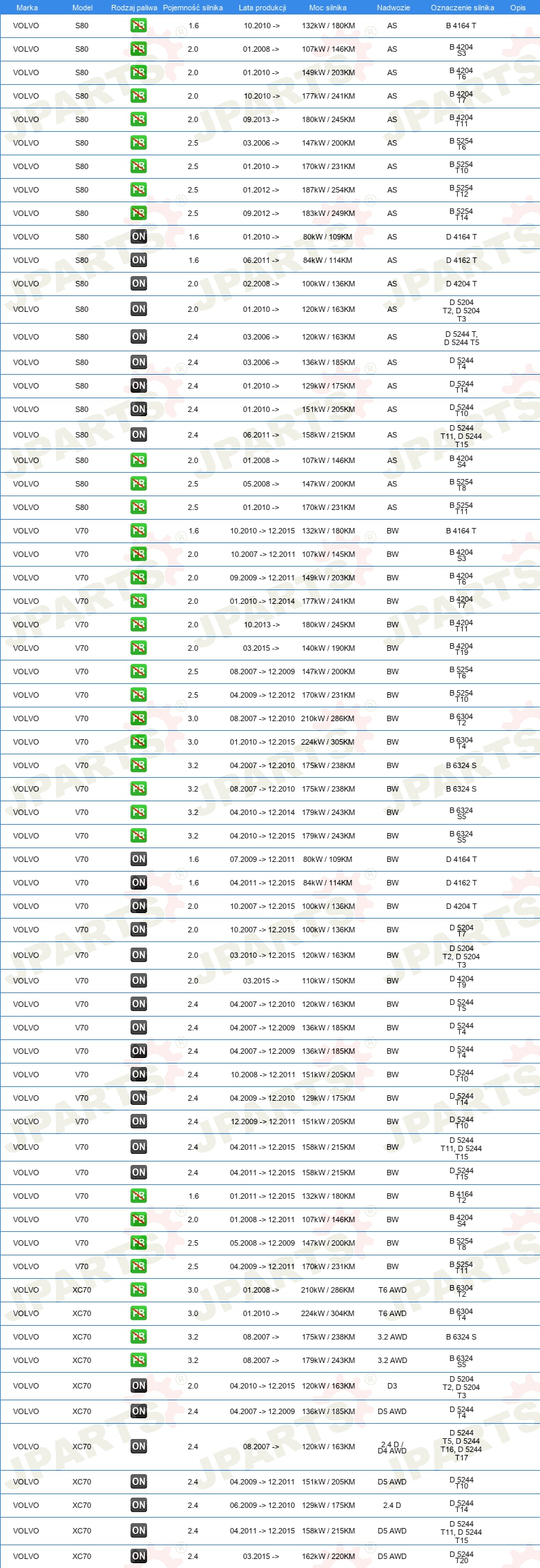Click the ON diesel icon in V70 110kW/150KM row
540x1568 pixels.
(139, 981)
